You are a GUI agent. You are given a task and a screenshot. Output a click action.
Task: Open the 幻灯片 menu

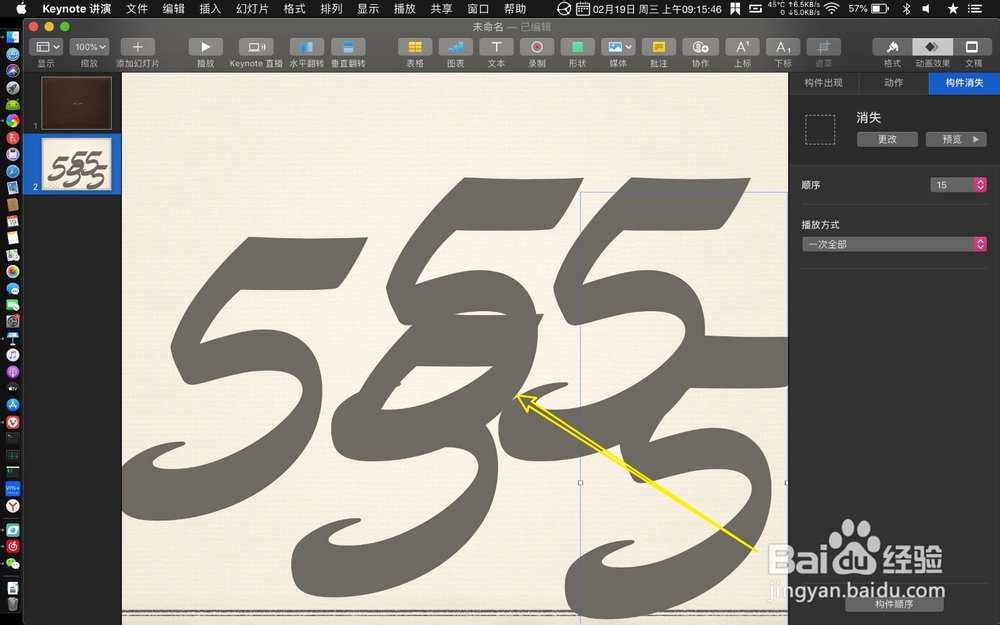(251, 8)
